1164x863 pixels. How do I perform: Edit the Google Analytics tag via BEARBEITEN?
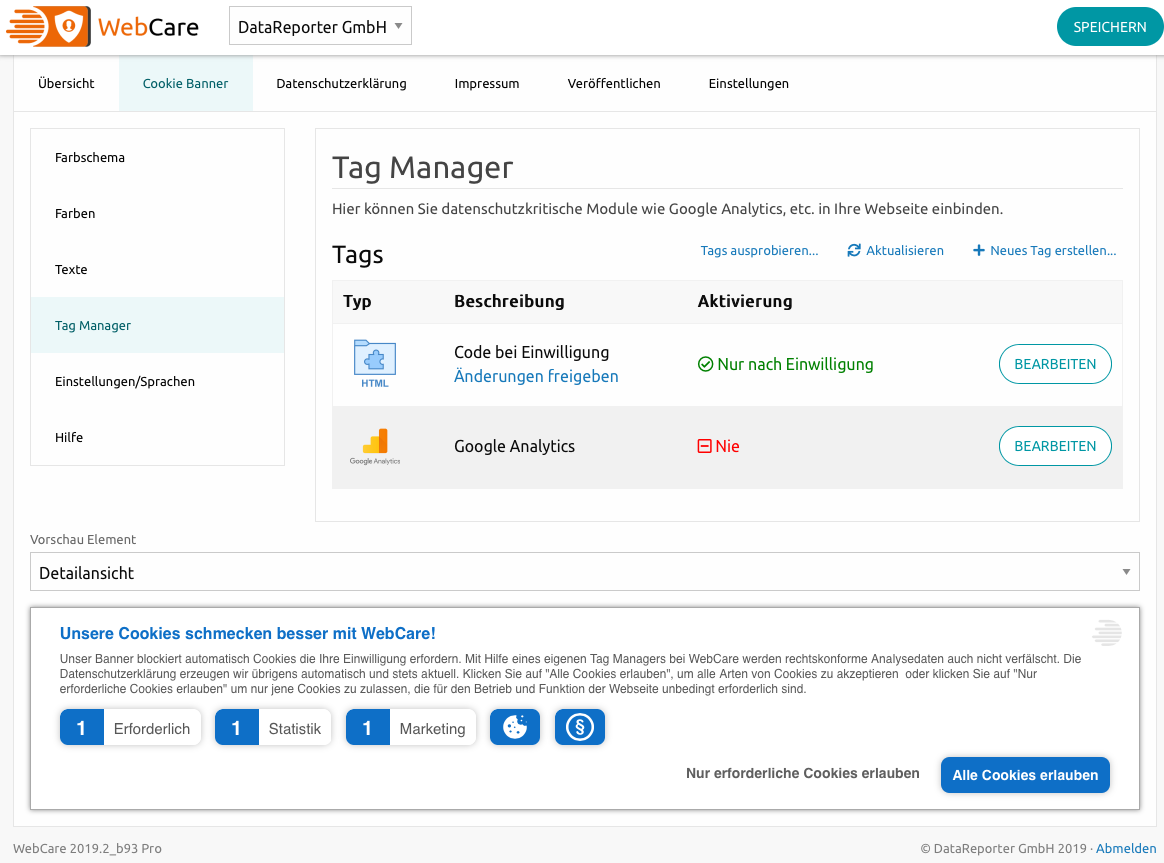[x=1055, y=446]
